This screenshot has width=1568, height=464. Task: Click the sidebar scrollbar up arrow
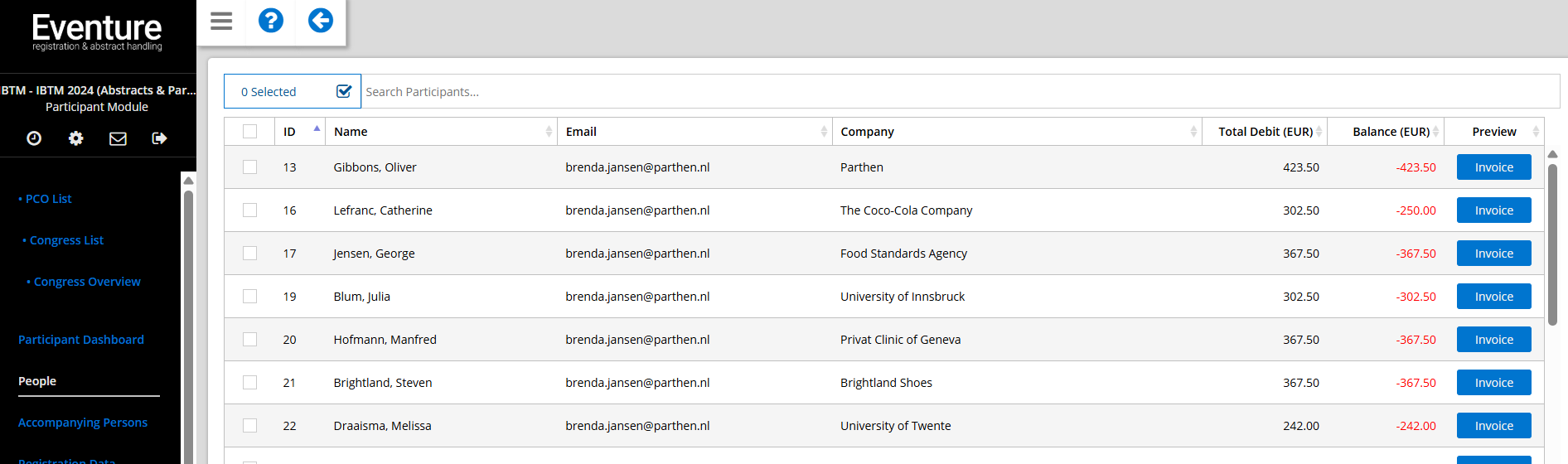(x=188, y=180)
